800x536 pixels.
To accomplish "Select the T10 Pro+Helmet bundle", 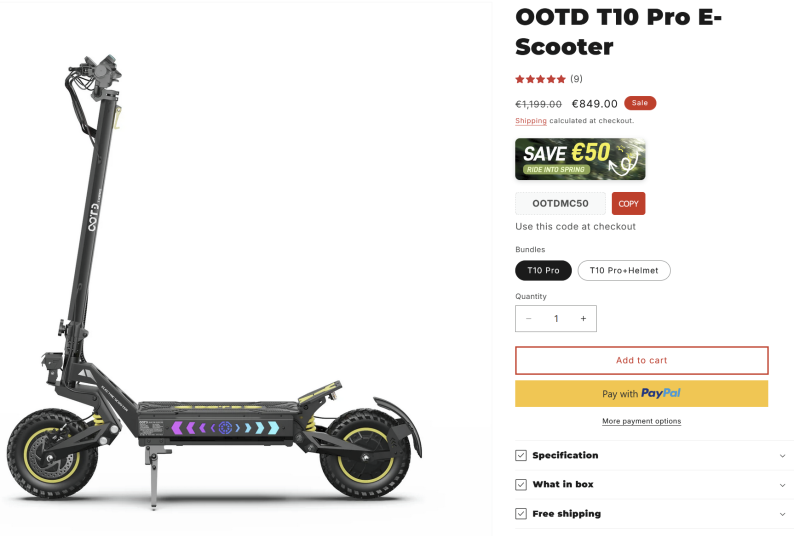I will coord(624,270).
